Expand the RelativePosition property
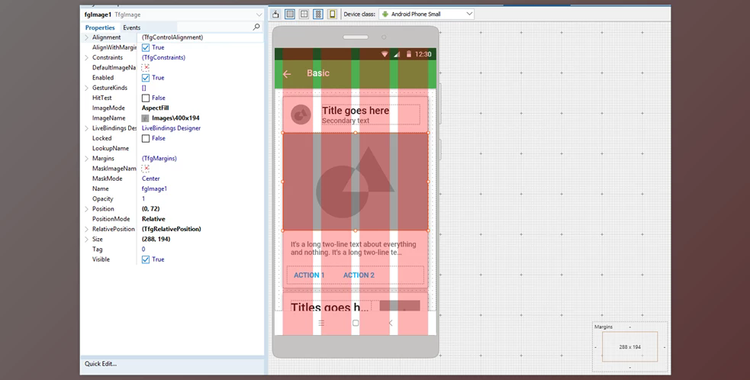The image size is (750, 380). 87,229
